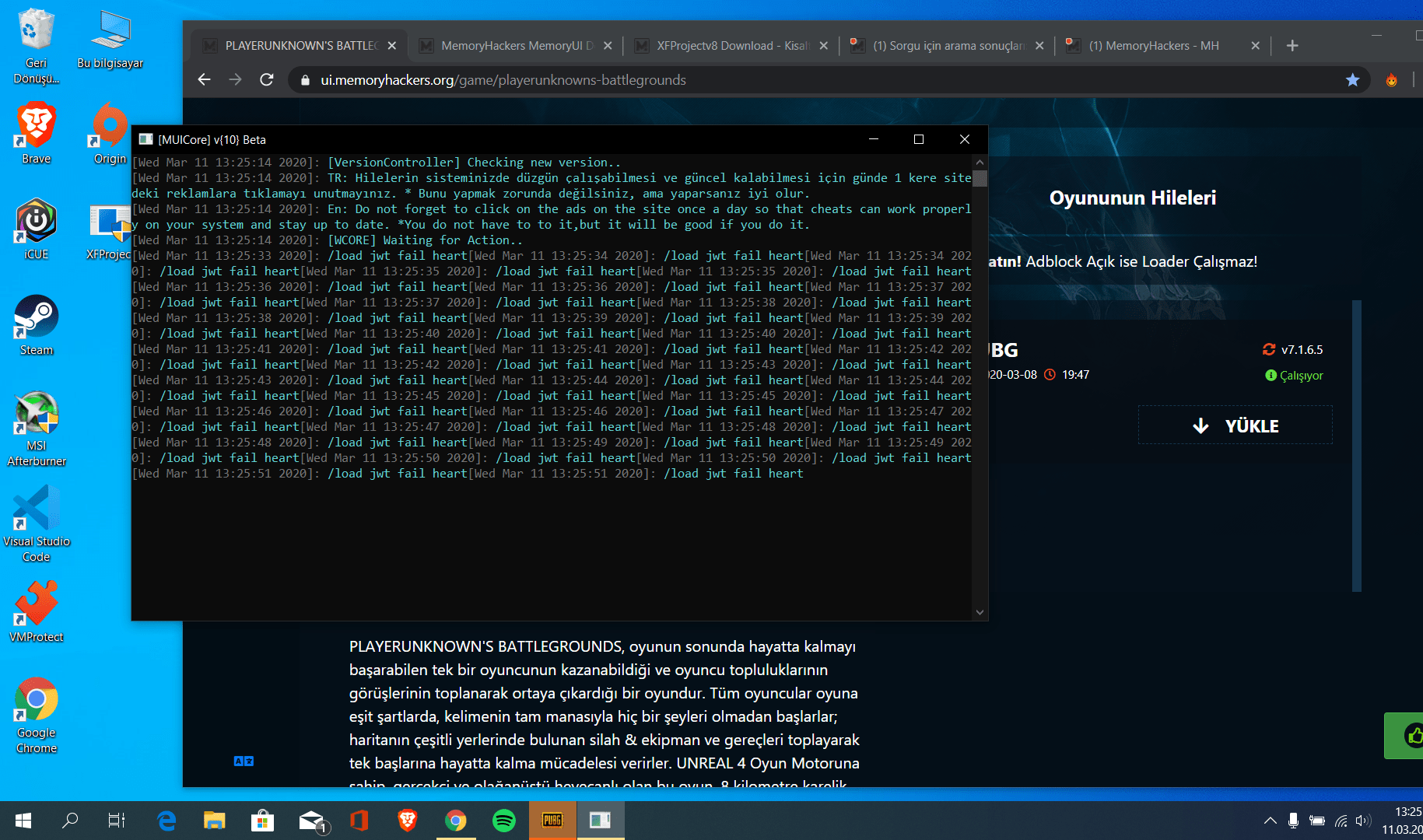Image resolution: width=1423 pixels, height=840 pixels.
Task: Click the MUICore console title bar icon
Action: tap(145, 139)
